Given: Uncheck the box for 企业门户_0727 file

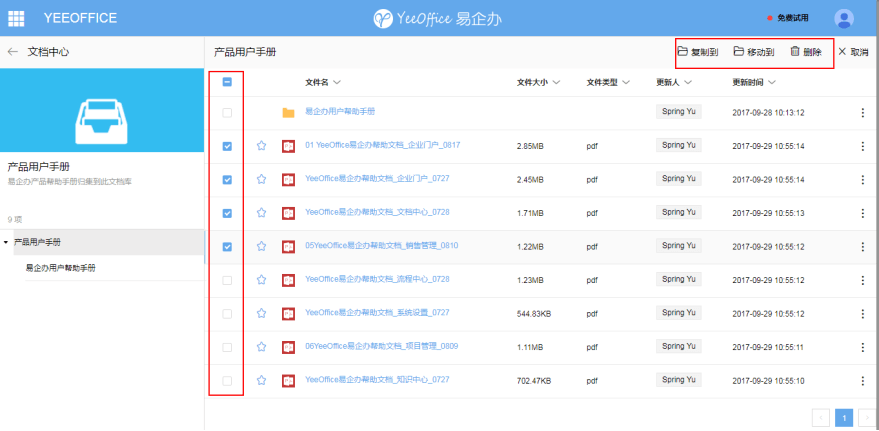Looking at the screenshot, I should click(x=227, y=180).
